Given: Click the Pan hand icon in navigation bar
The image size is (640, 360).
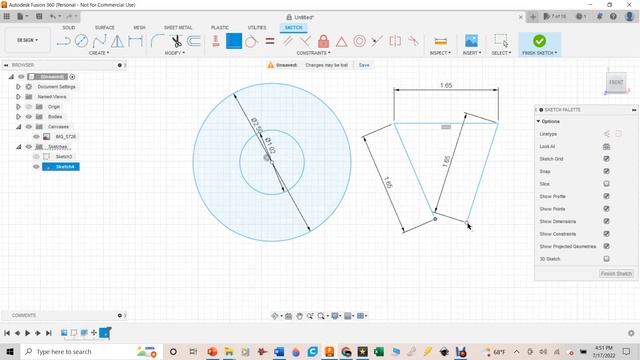Looking at the screenshot, I should pyautogui.click(x=299, y=316).
